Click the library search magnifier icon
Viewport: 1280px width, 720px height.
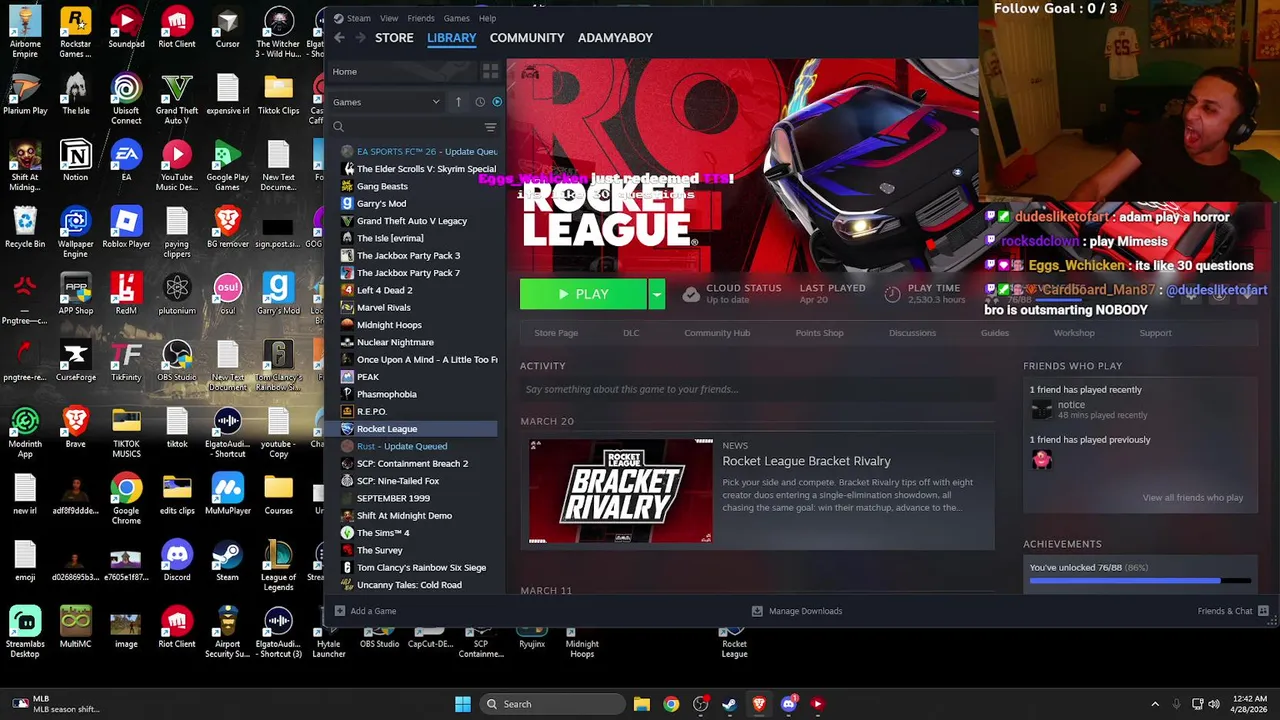pos(338,127)
